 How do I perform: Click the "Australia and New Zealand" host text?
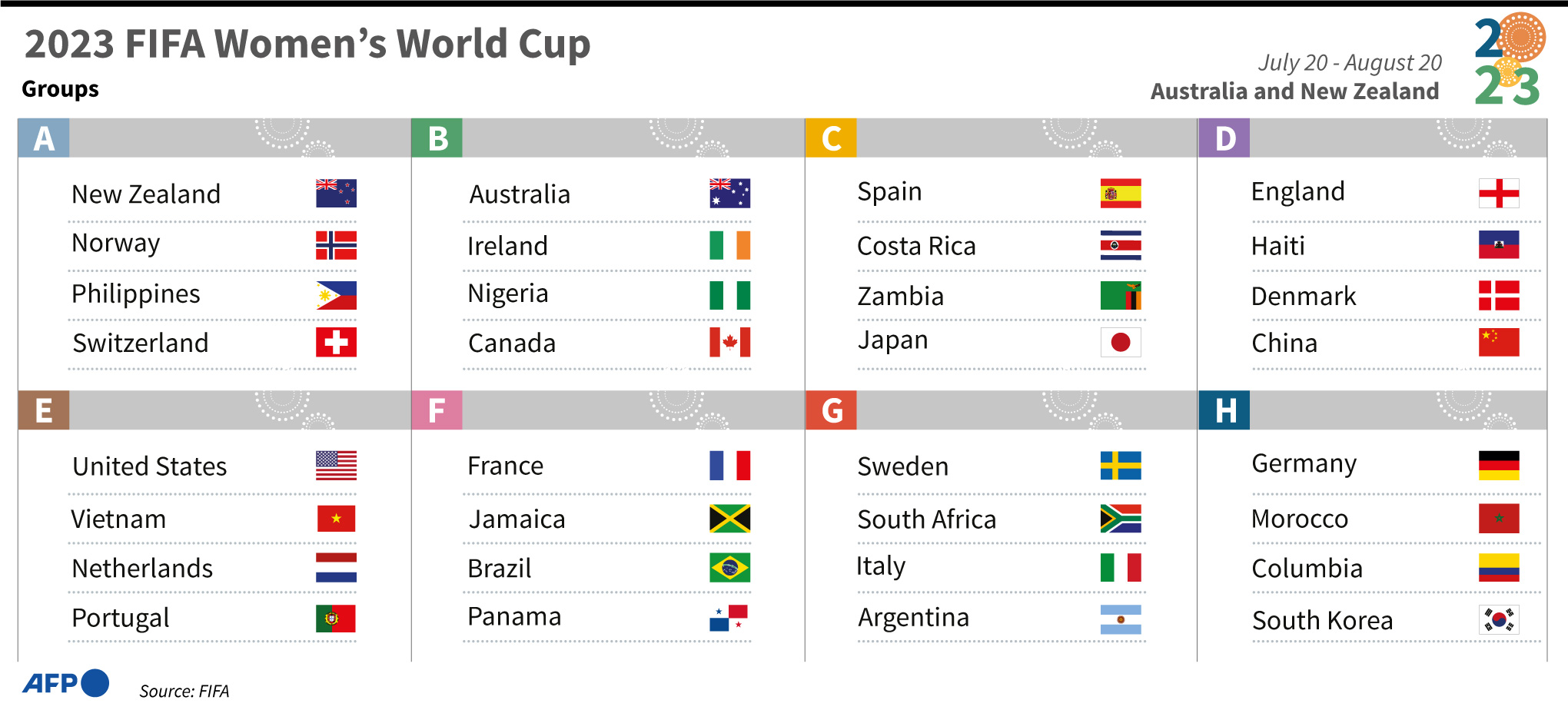click(1294, 91)
